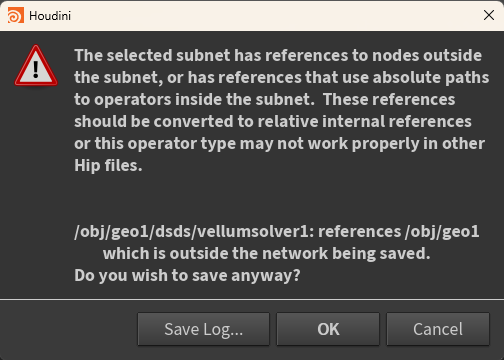Cancel the save operation
This screenshot has height=360, width=504.
[438, 329]
